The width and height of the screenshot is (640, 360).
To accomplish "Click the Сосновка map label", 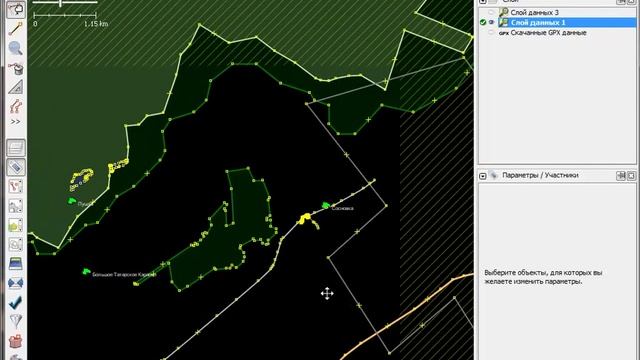I will [x=342, y=208].
